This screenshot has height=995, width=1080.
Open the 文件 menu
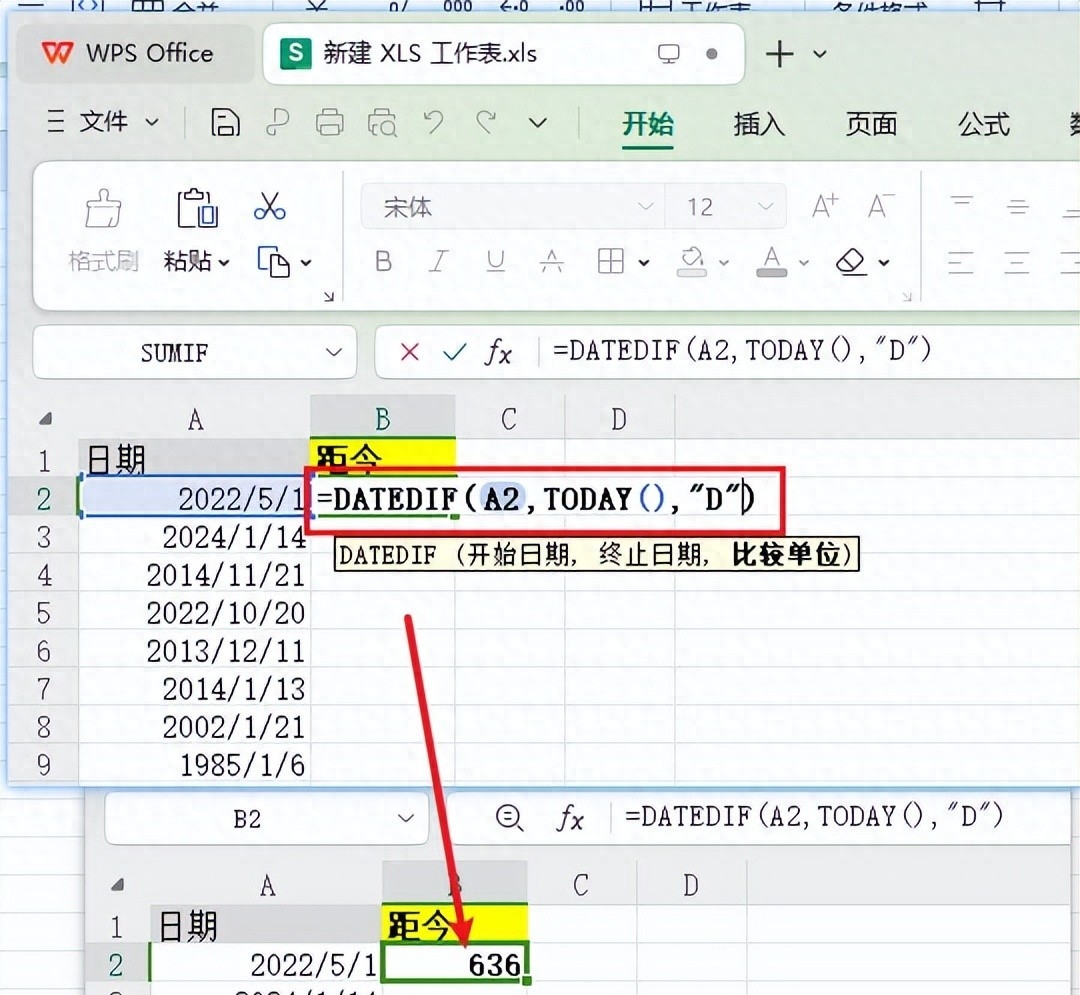[104, 122]
